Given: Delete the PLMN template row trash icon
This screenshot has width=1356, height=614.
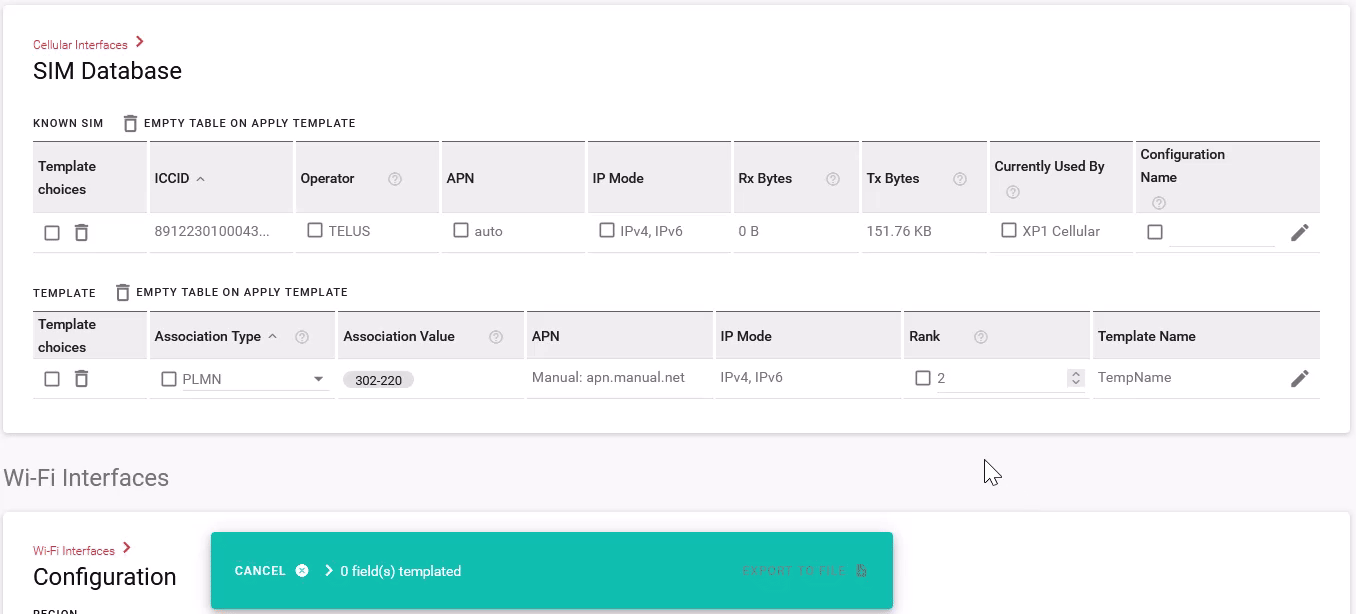Looking at the screenshot, I should pyautogui.click(x=82, y=379).
